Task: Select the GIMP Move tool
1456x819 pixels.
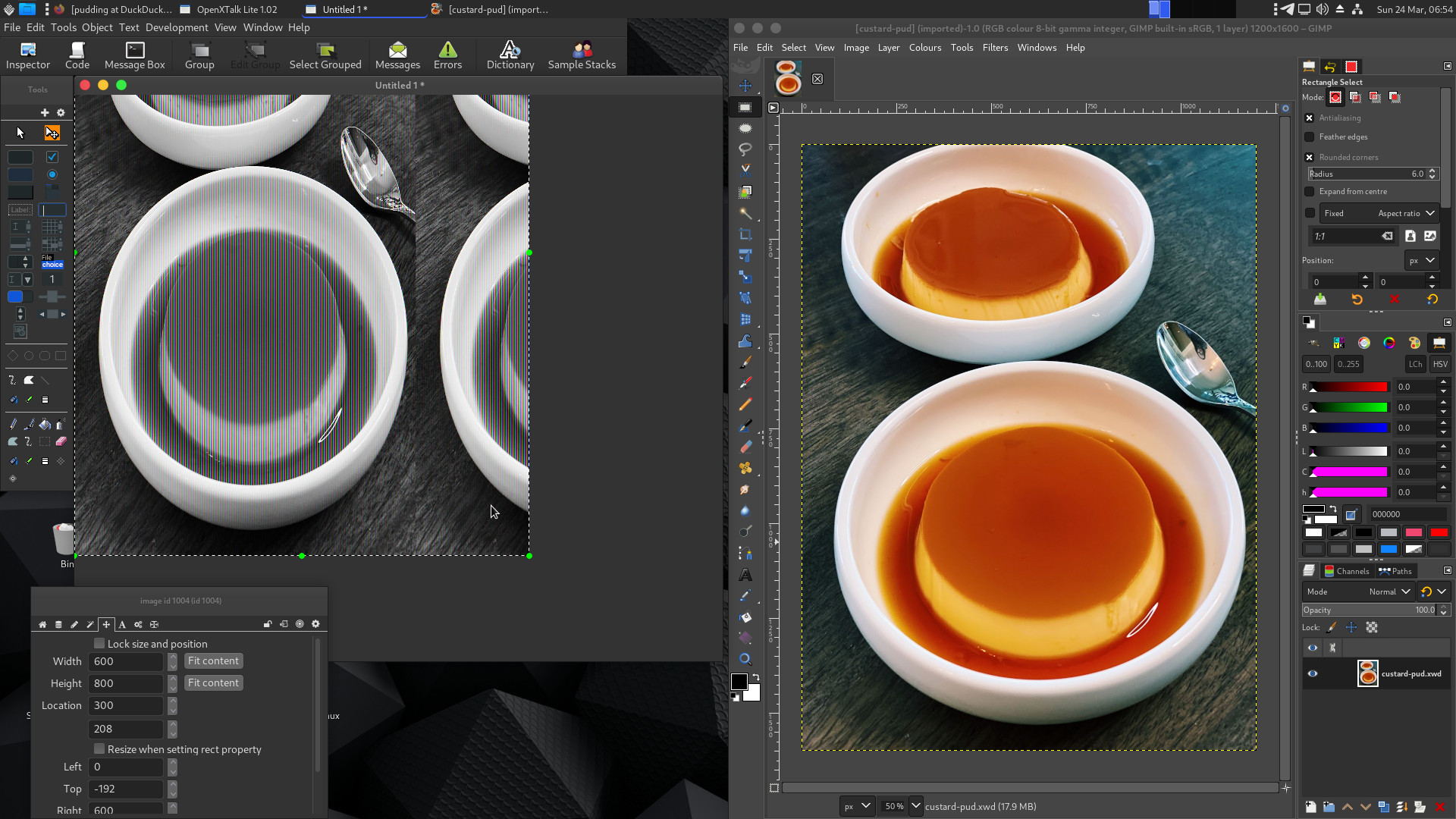Action: point(745,86)
